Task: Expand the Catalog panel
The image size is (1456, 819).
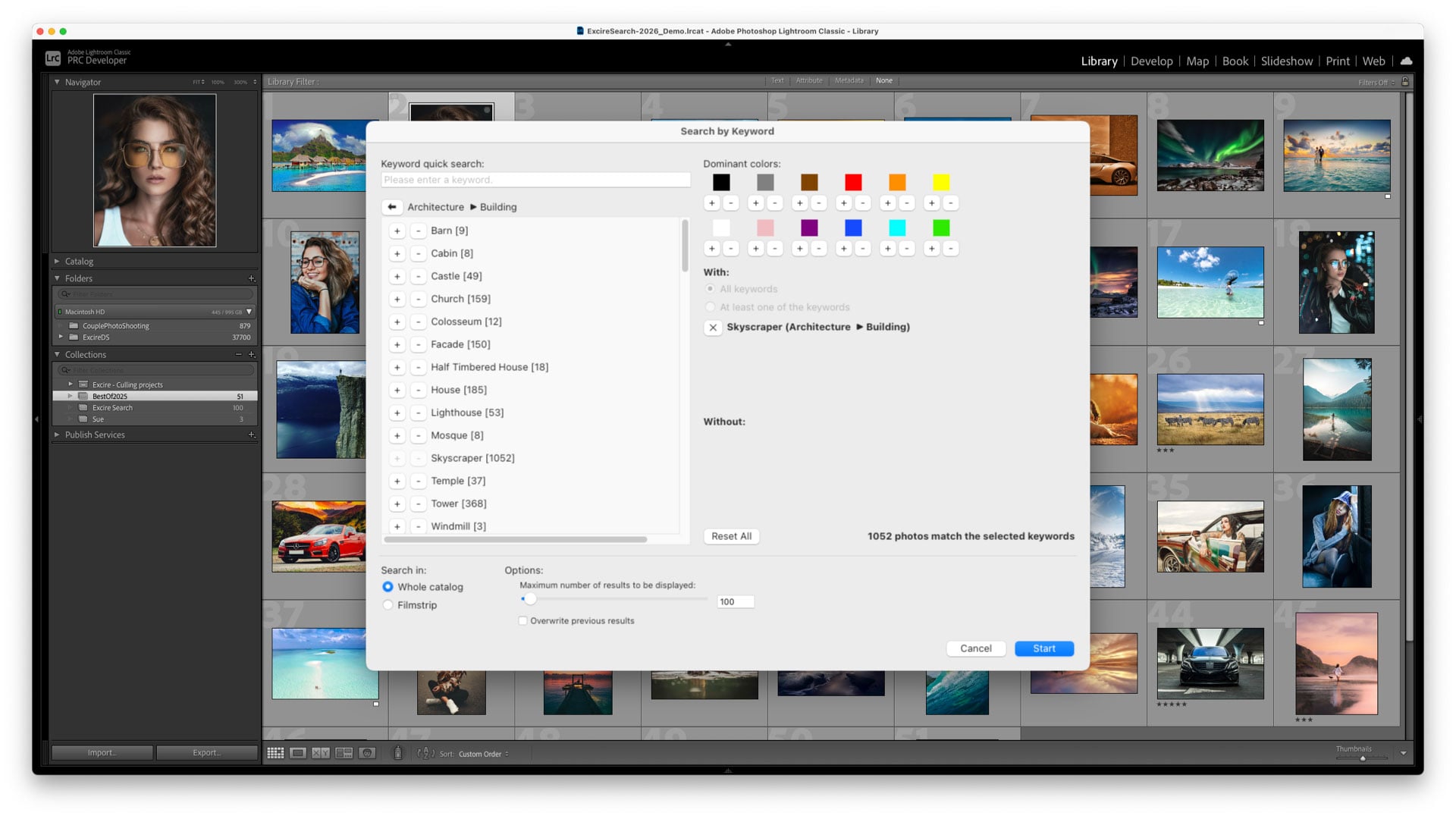Action: pyautogui.click(x=79, y=262)
